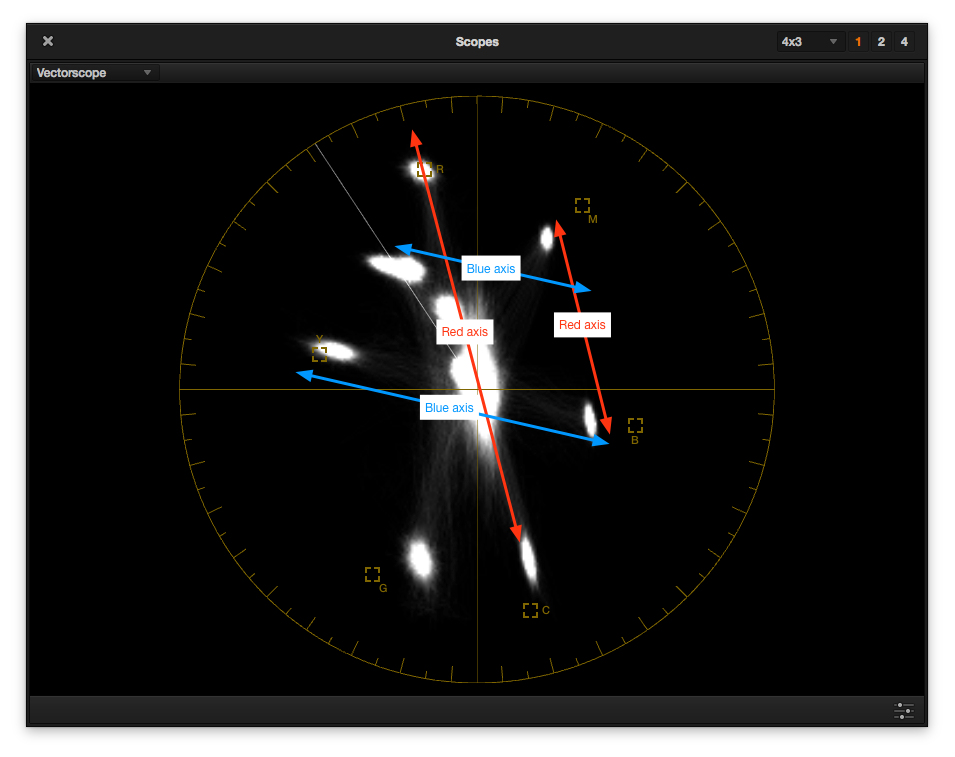
Task: Click the vectorscope graticule center crosshair
Action: pyautogui.click(x=477, y=389)
